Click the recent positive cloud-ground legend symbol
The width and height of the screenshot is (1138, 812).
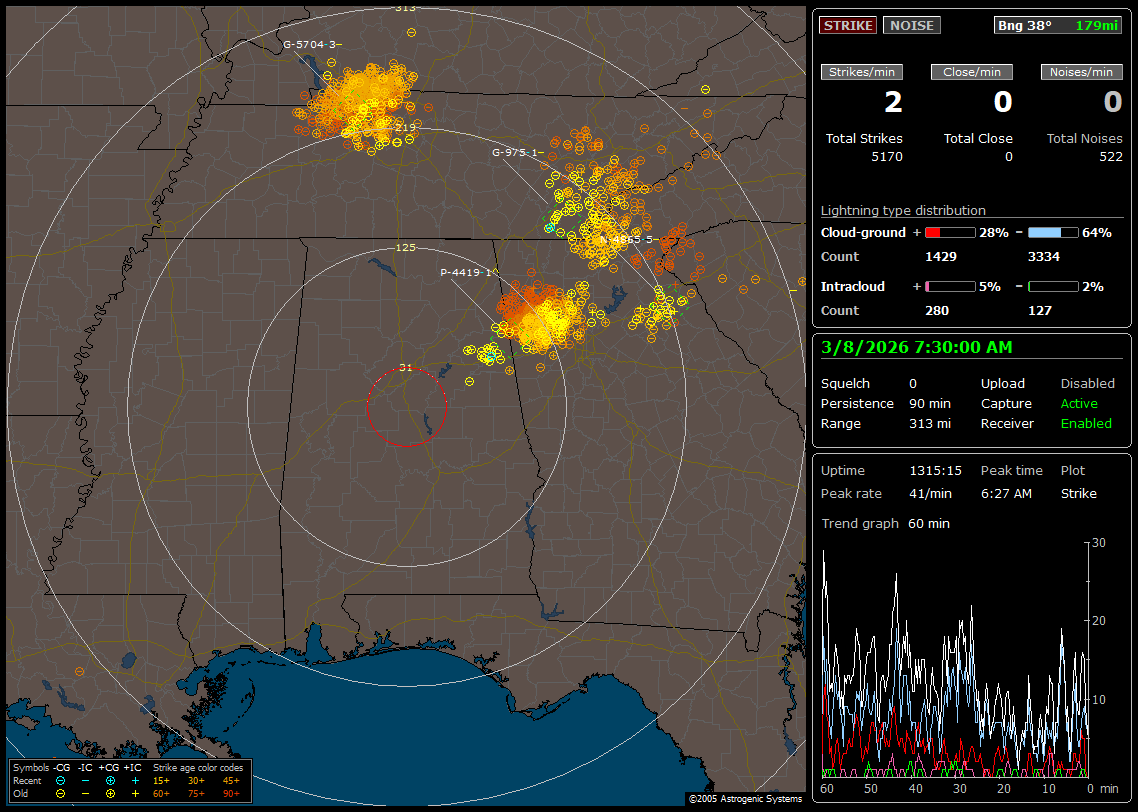click(x=110, y=780)
